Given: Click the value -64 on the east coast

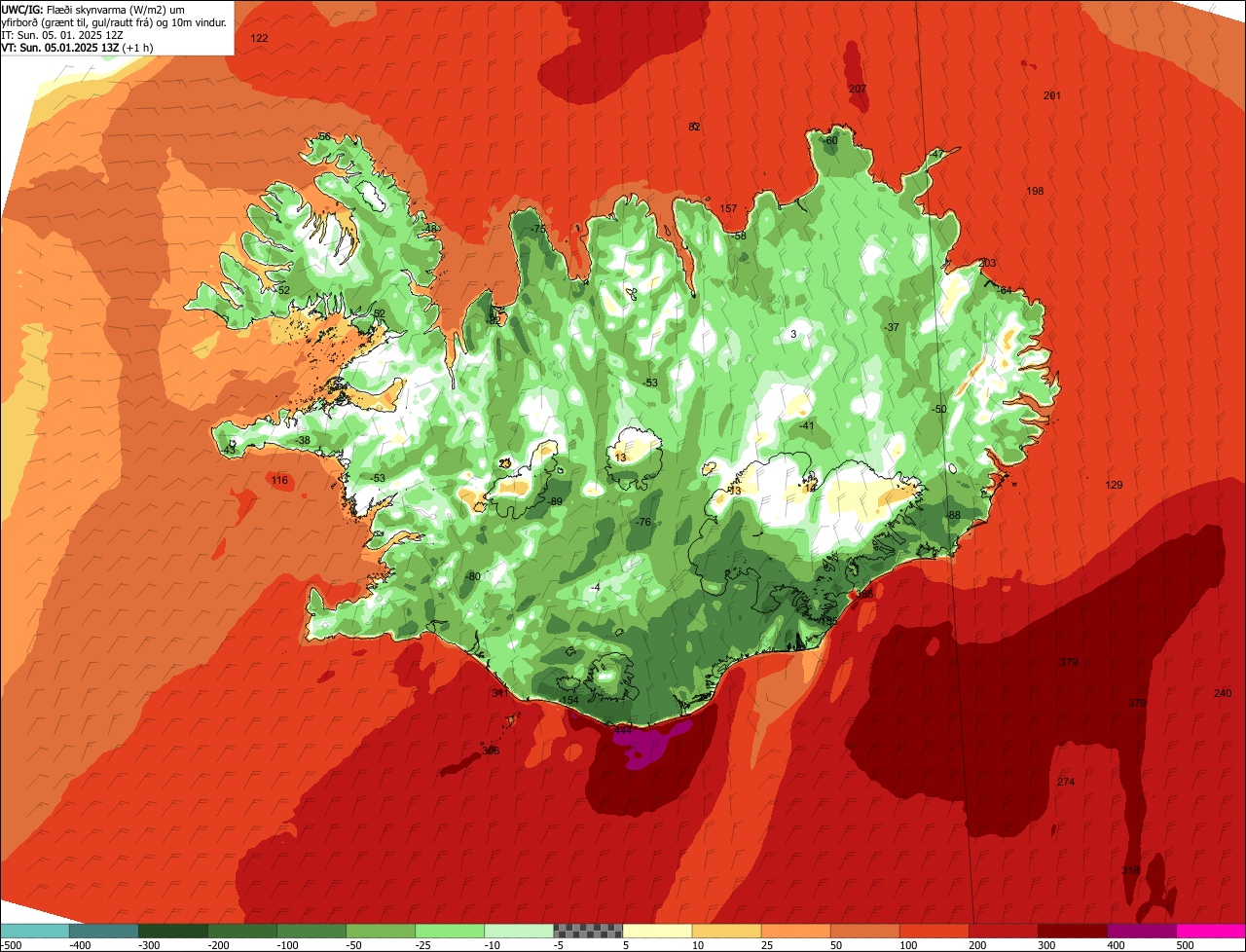Looking at the screenshot, I should 1005,290.
